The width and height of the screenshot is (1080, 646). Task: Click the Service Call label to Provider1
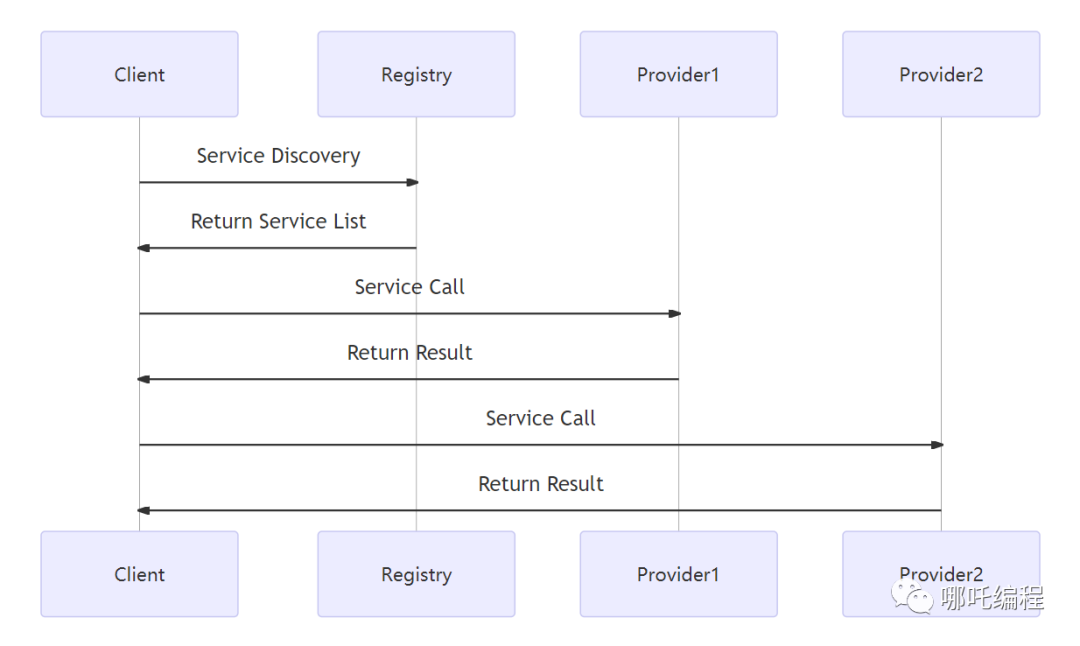click(x=409, y=286)
